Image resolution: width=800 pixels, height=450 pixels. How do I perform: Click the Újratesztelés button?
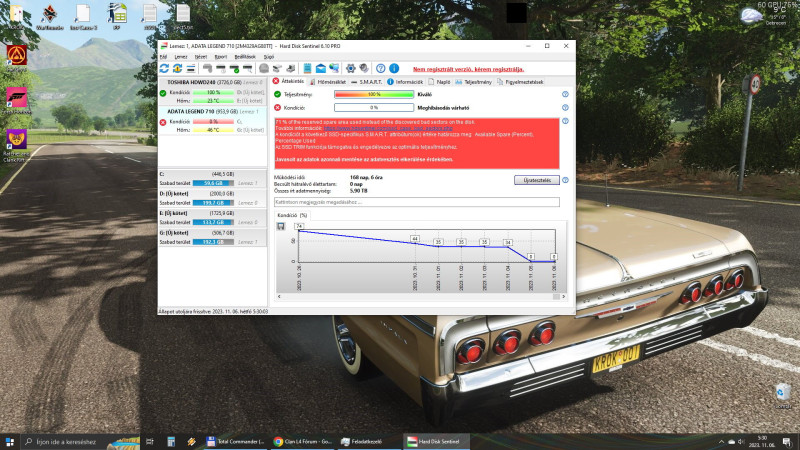(537, 180)
